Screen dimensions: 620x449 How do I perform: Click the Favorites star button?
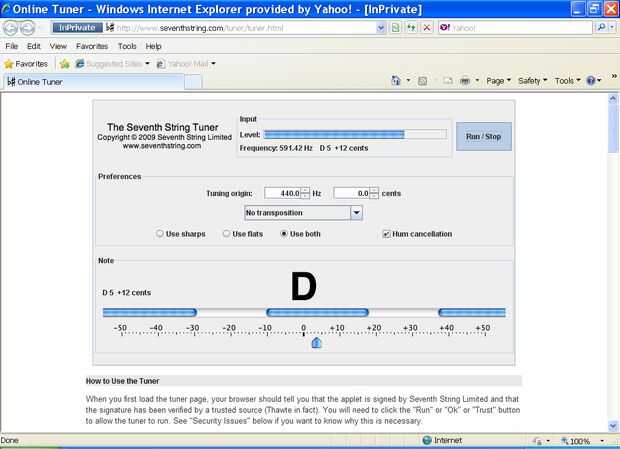26,64
